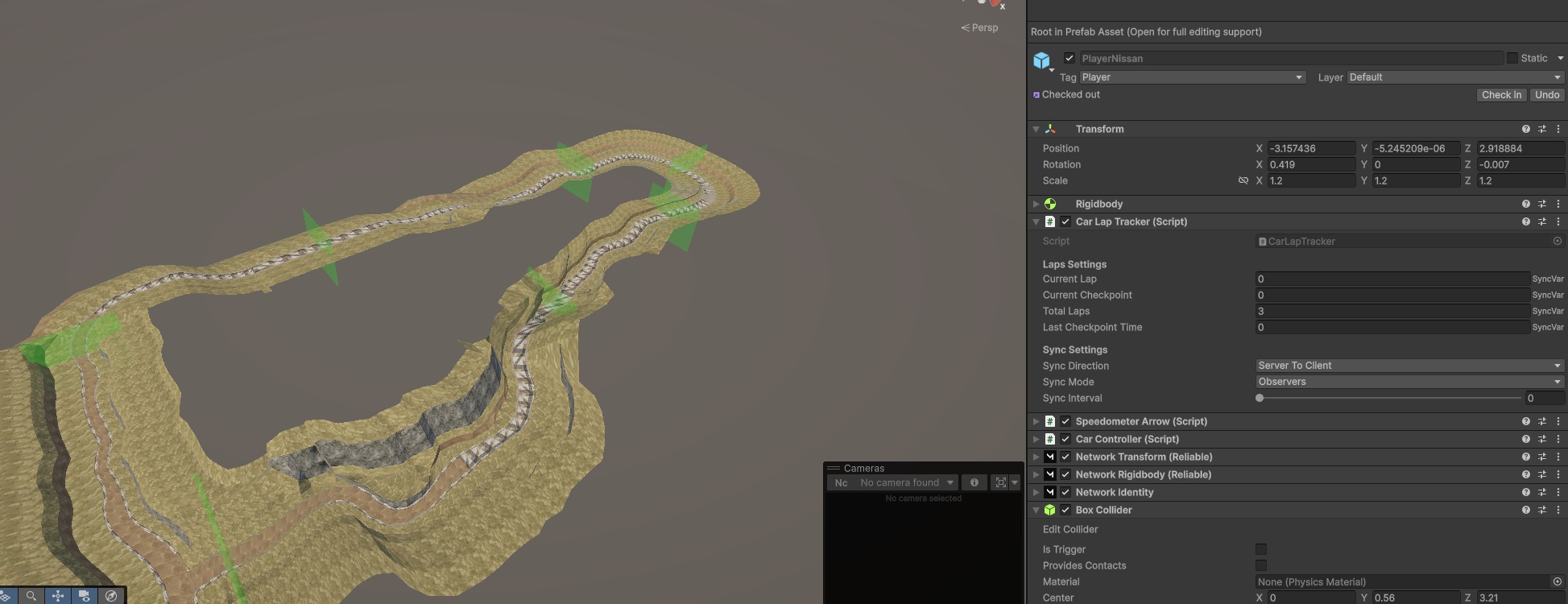Open Box Collider more options menu

click(1558, 510)
